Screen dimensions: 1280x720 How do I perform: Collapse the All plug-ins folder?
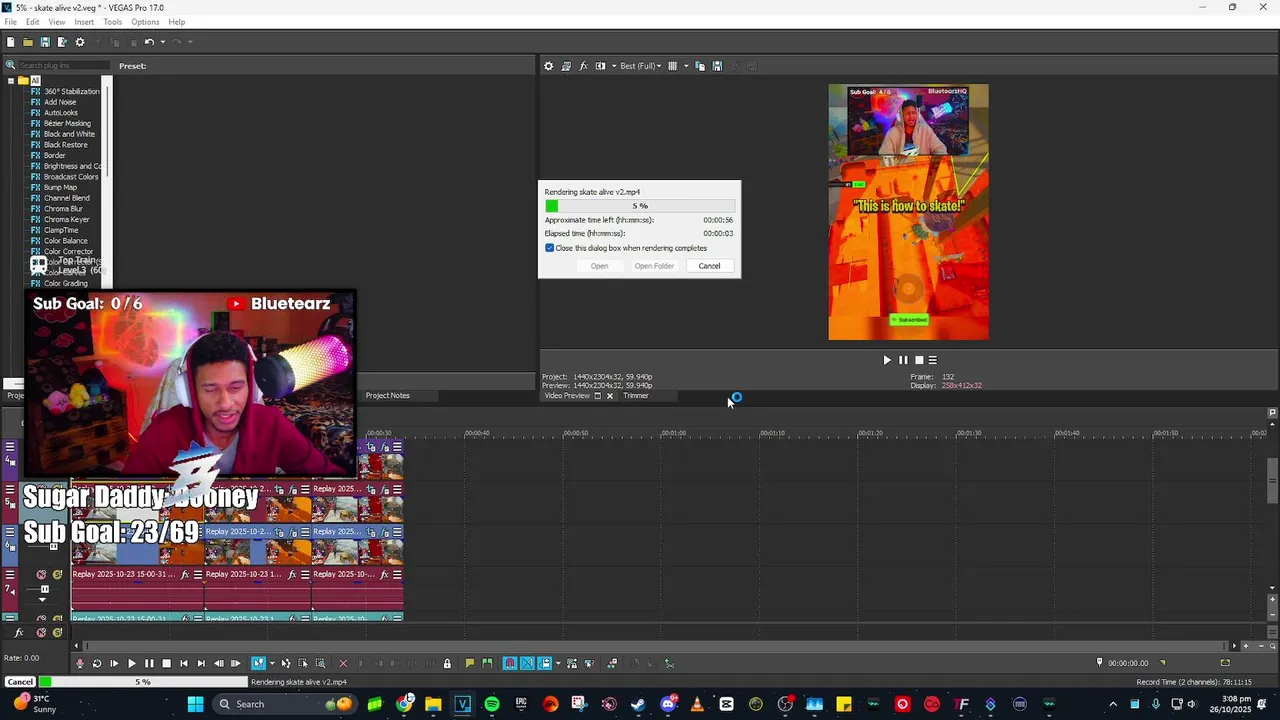pyautogui.click(x=10, y=80)
